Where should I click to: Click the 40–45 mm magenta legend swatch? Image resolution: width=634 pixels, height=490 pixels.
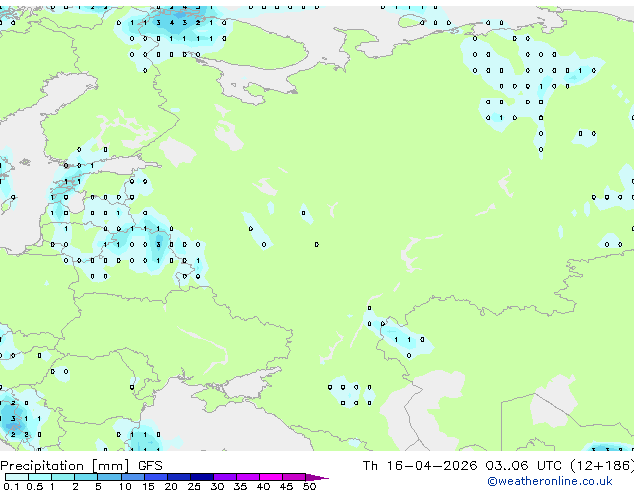(x=271, y=477)
